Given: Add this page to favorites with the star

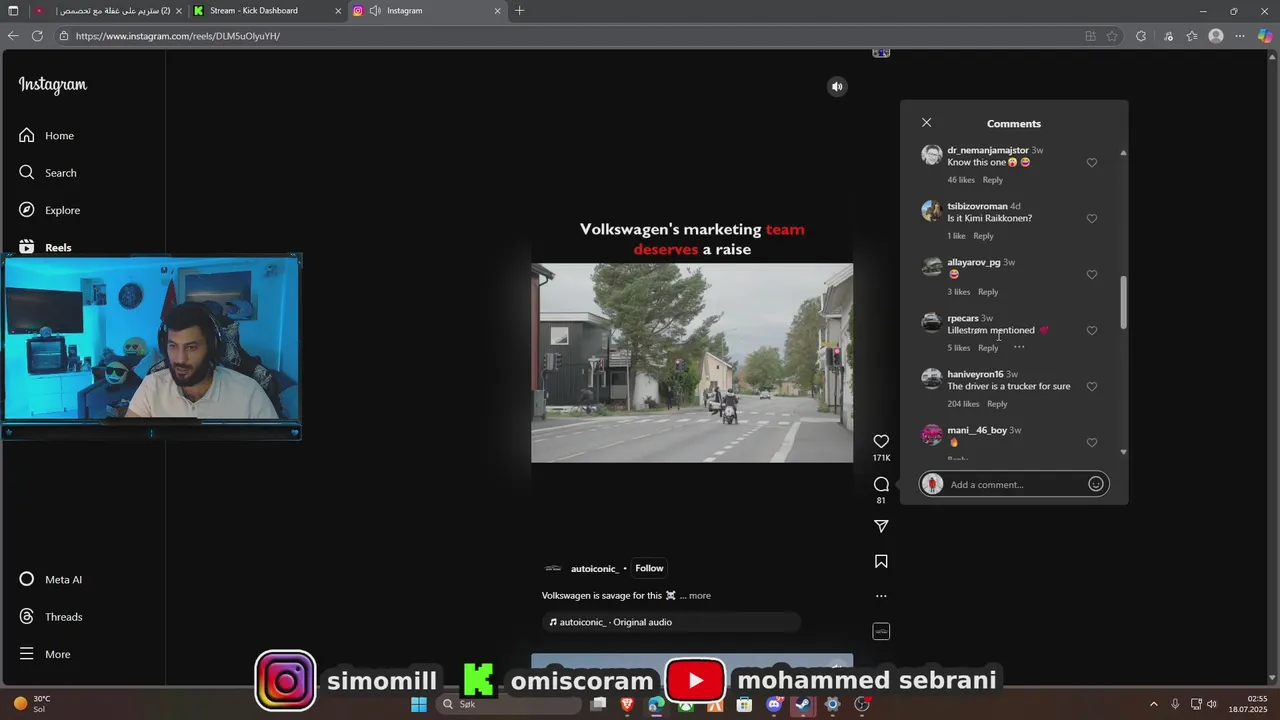Looking at the screenshot, I should click(1112, 36).
